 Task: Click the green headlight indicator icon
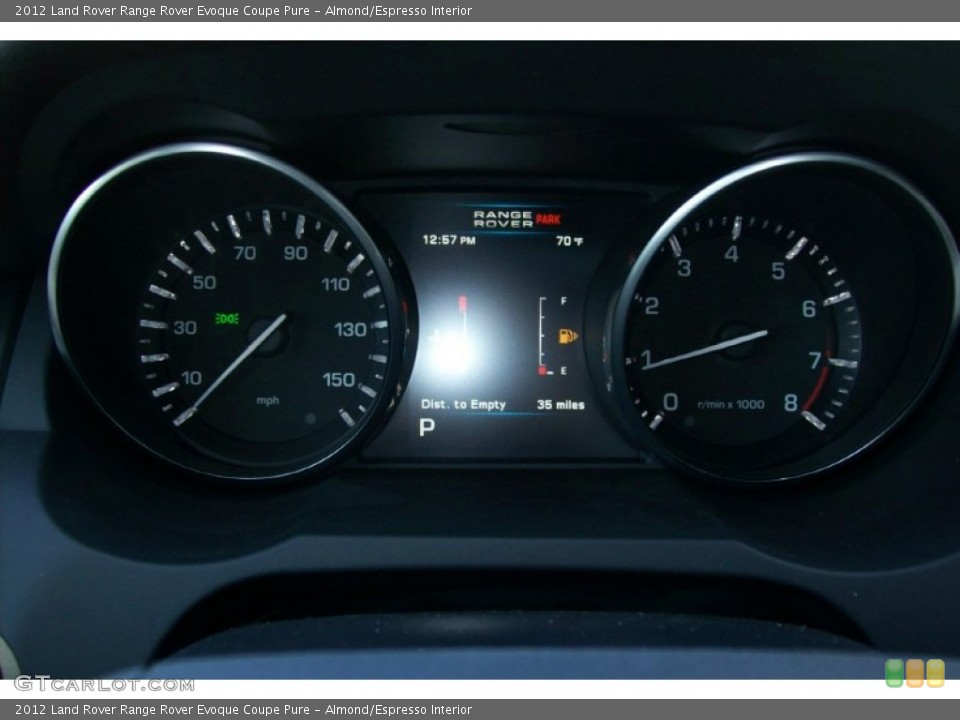pyautogui.click(x=227, y=319)
